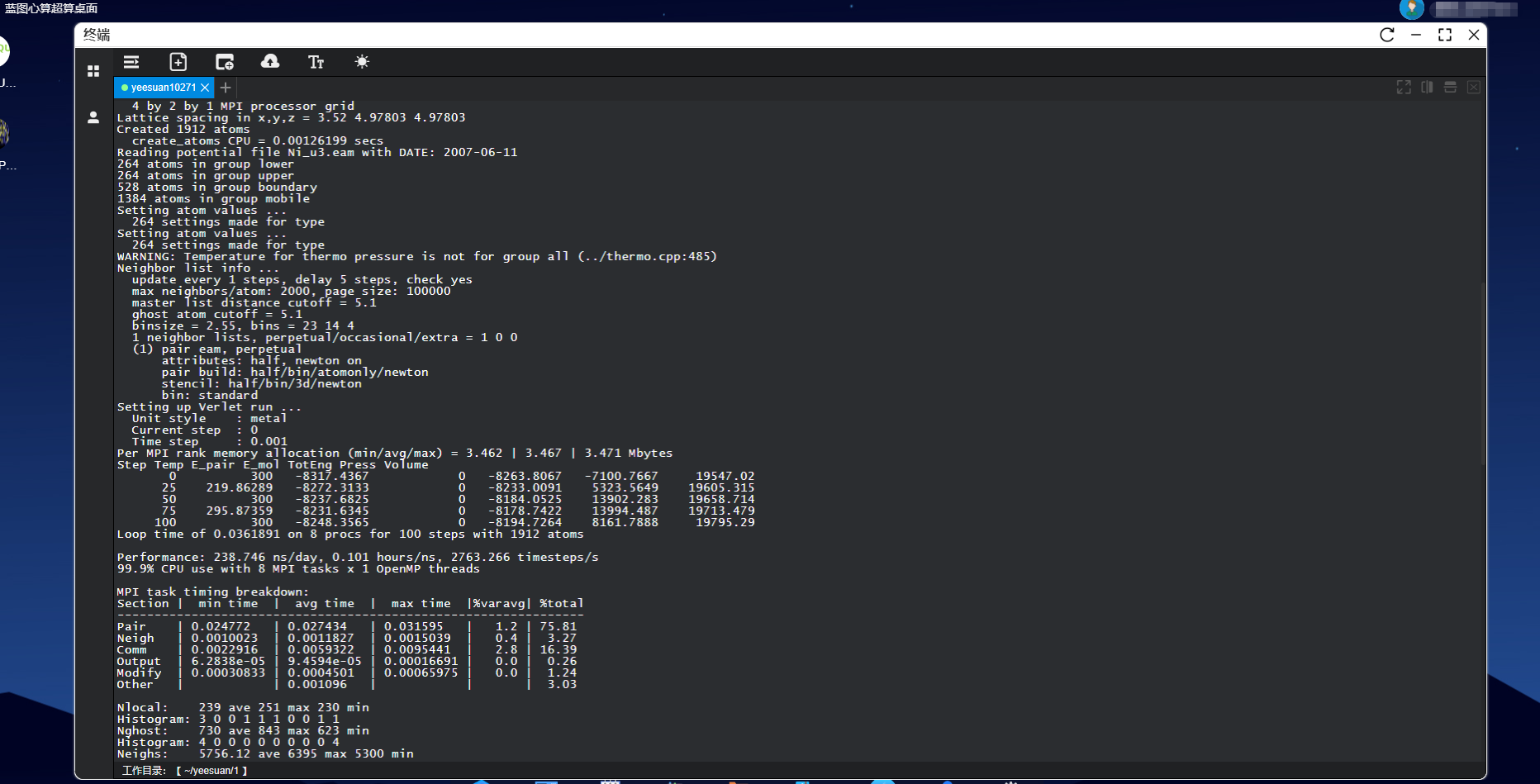Open a new terminal window via toolbar icon
Viewport: 1540px width, 784px height.
[x=224, y=62]
